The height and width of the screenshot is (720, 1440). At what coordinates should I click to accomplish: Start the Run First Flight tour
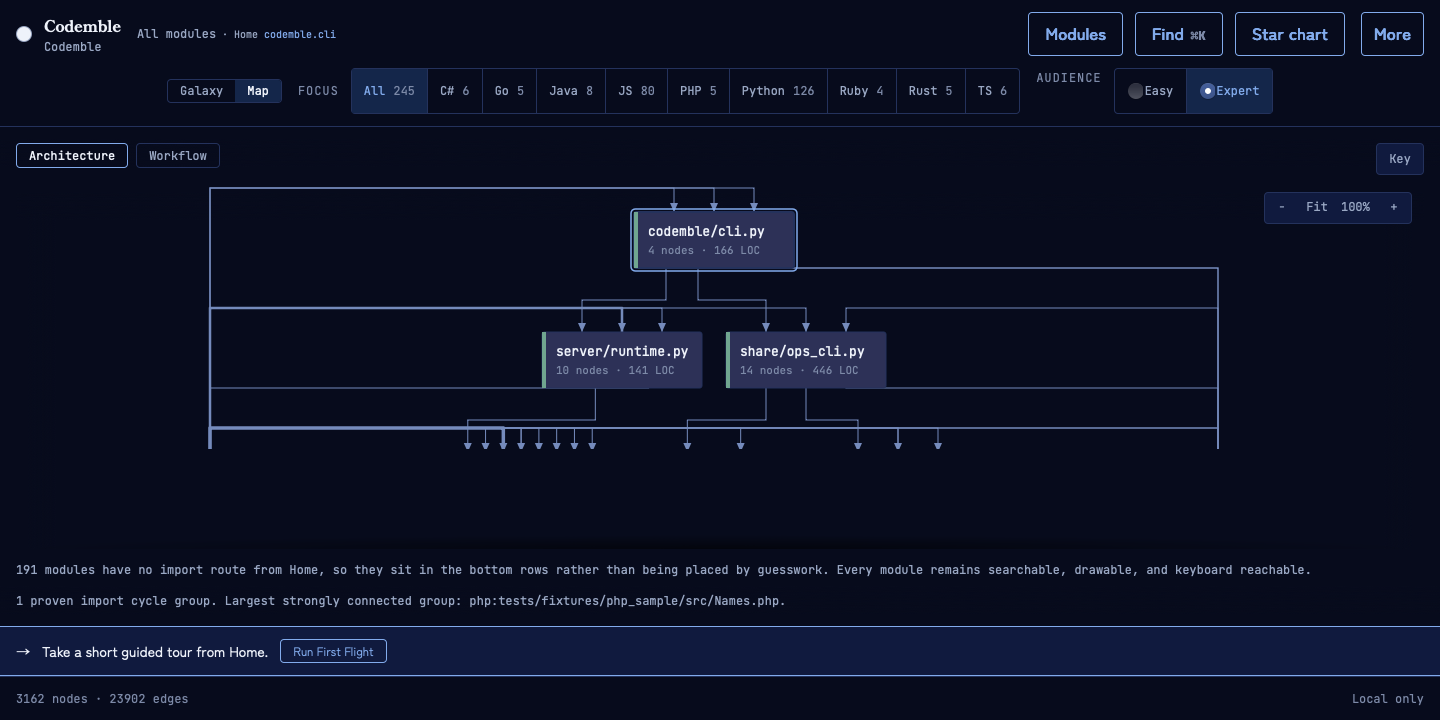point(333,652)
